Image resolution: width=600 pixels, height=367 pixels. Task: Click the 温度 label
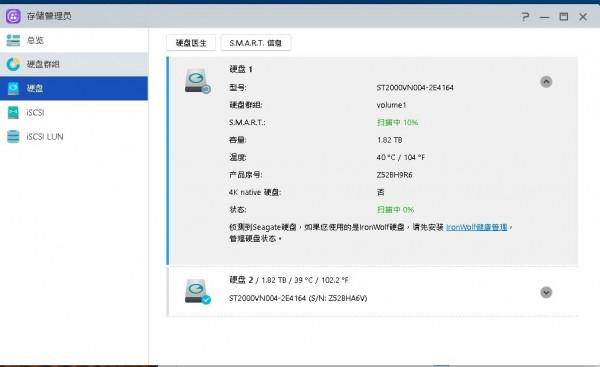point(238,157)
